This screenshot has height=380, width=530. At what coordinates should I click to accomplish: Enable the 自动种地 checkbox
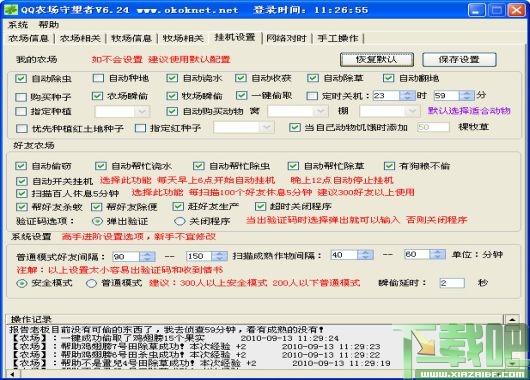pyautogui.click(x=98, y=78)
